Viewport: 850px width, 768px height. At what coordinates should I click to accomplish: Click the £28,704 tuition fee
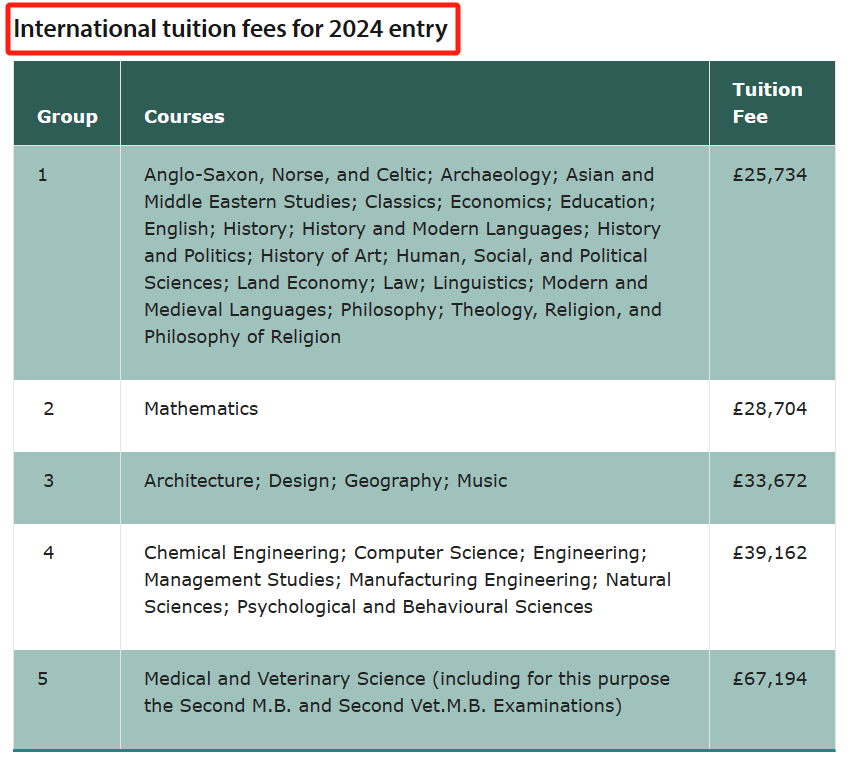769,409
